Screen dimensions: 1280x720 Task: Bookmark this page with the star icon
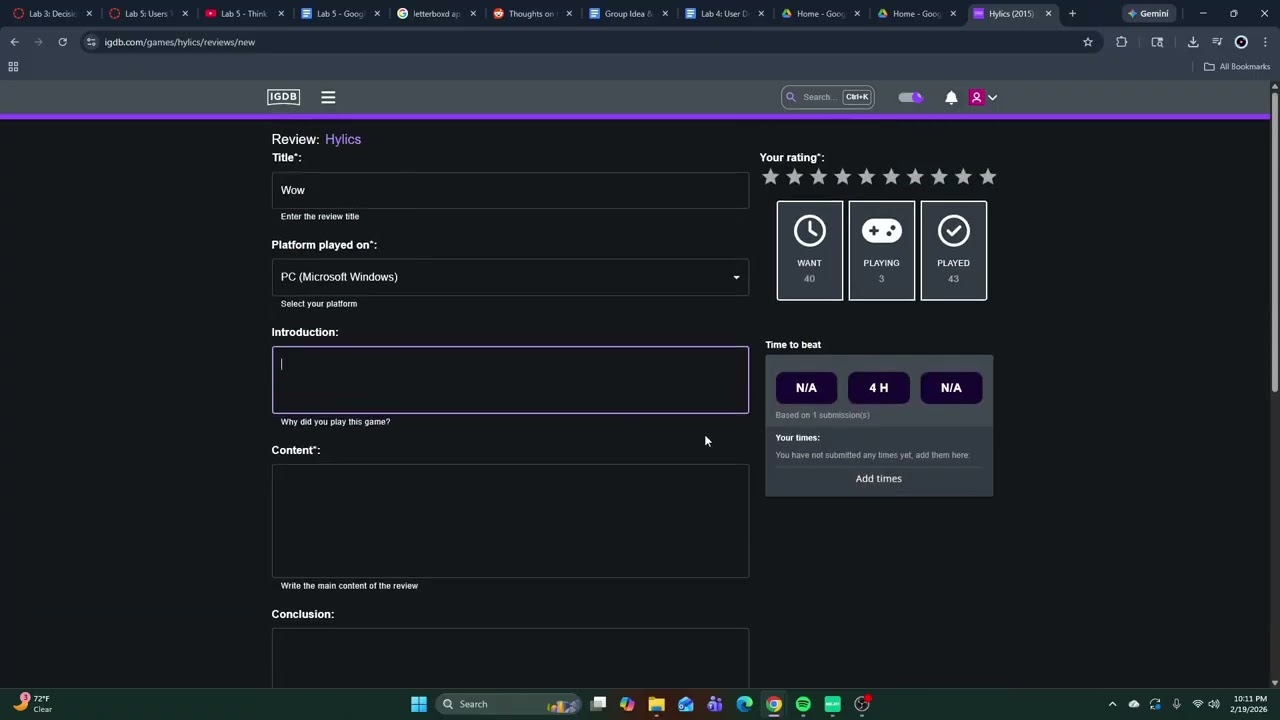point(1088,42)
